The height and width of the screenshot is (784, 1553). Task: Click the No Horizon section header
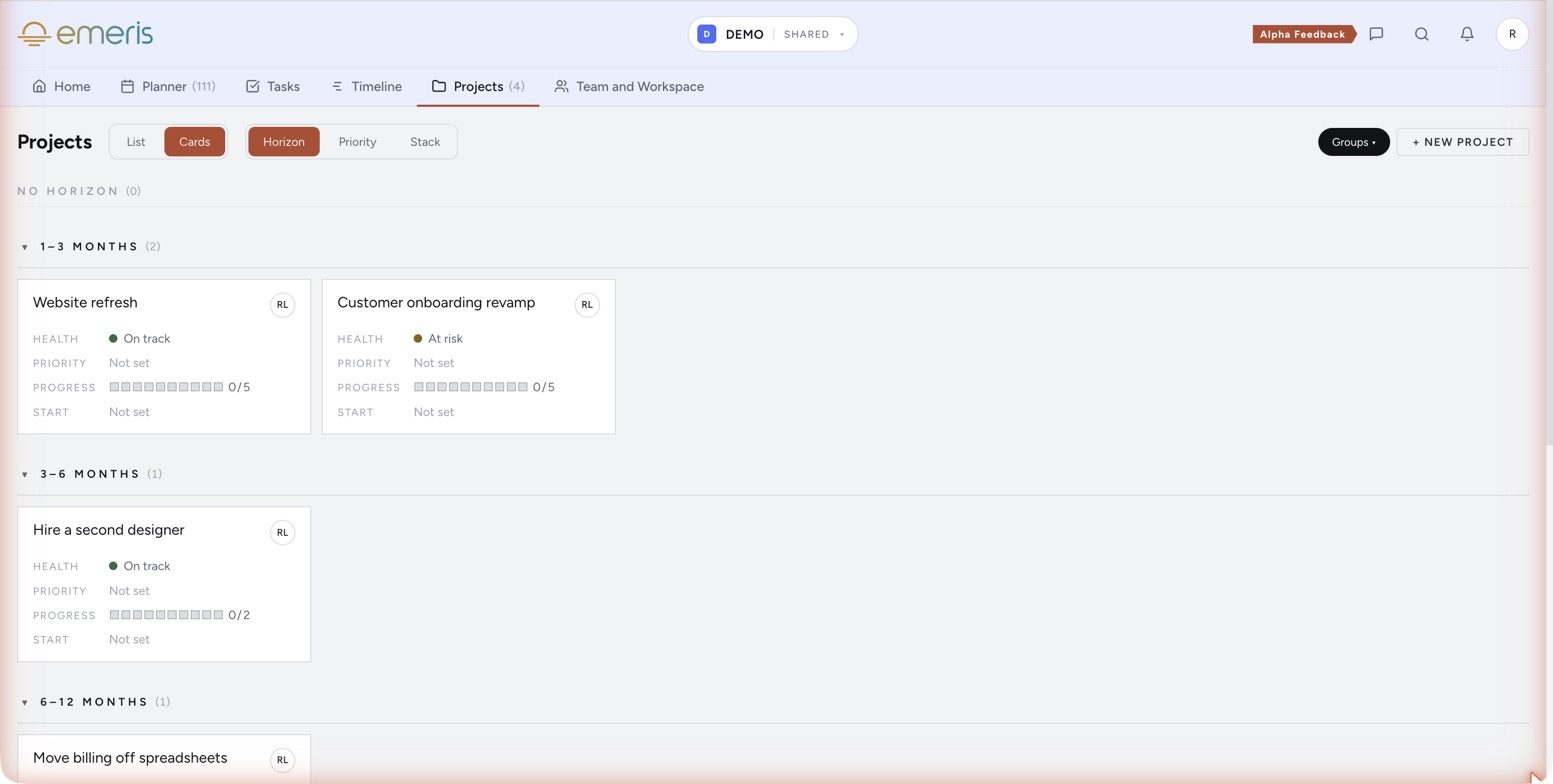click(79, 191)
